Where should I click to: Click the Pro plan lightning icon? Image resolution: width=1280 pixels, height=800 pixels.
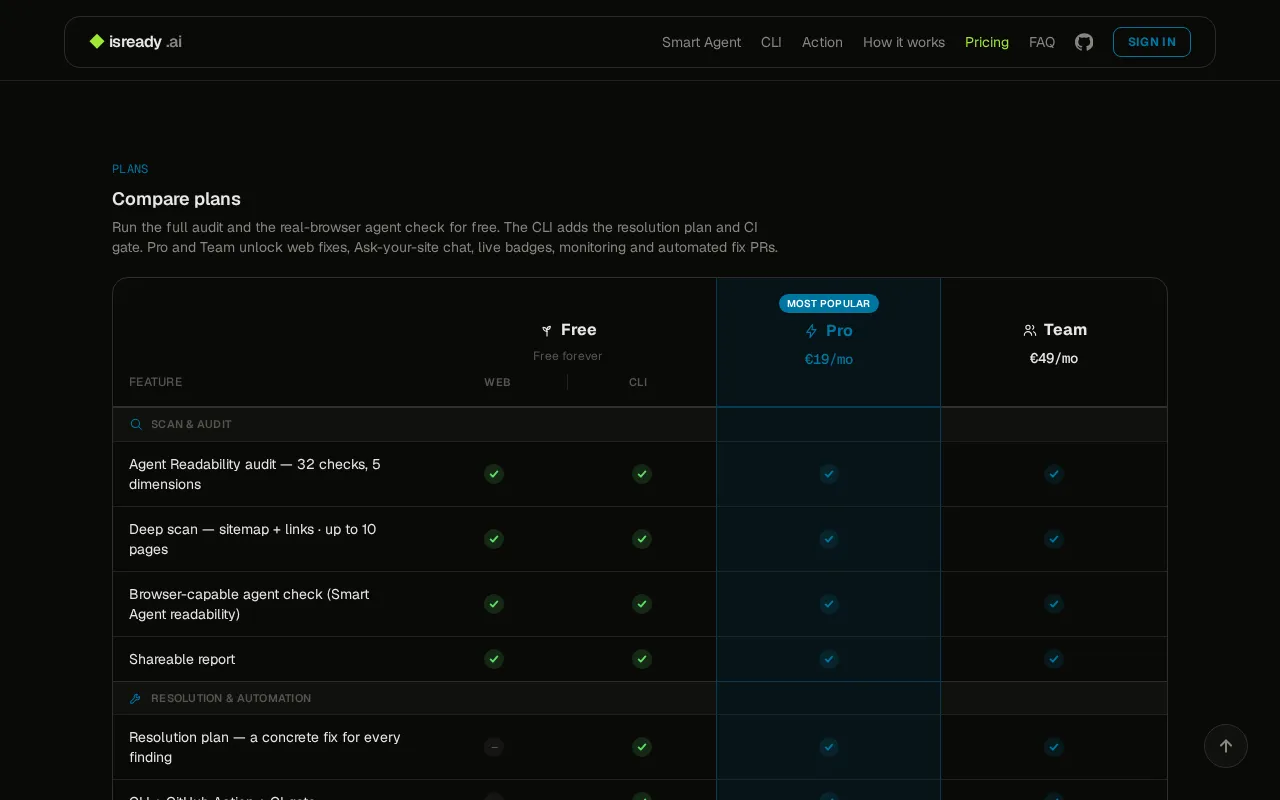coord(811,331)
